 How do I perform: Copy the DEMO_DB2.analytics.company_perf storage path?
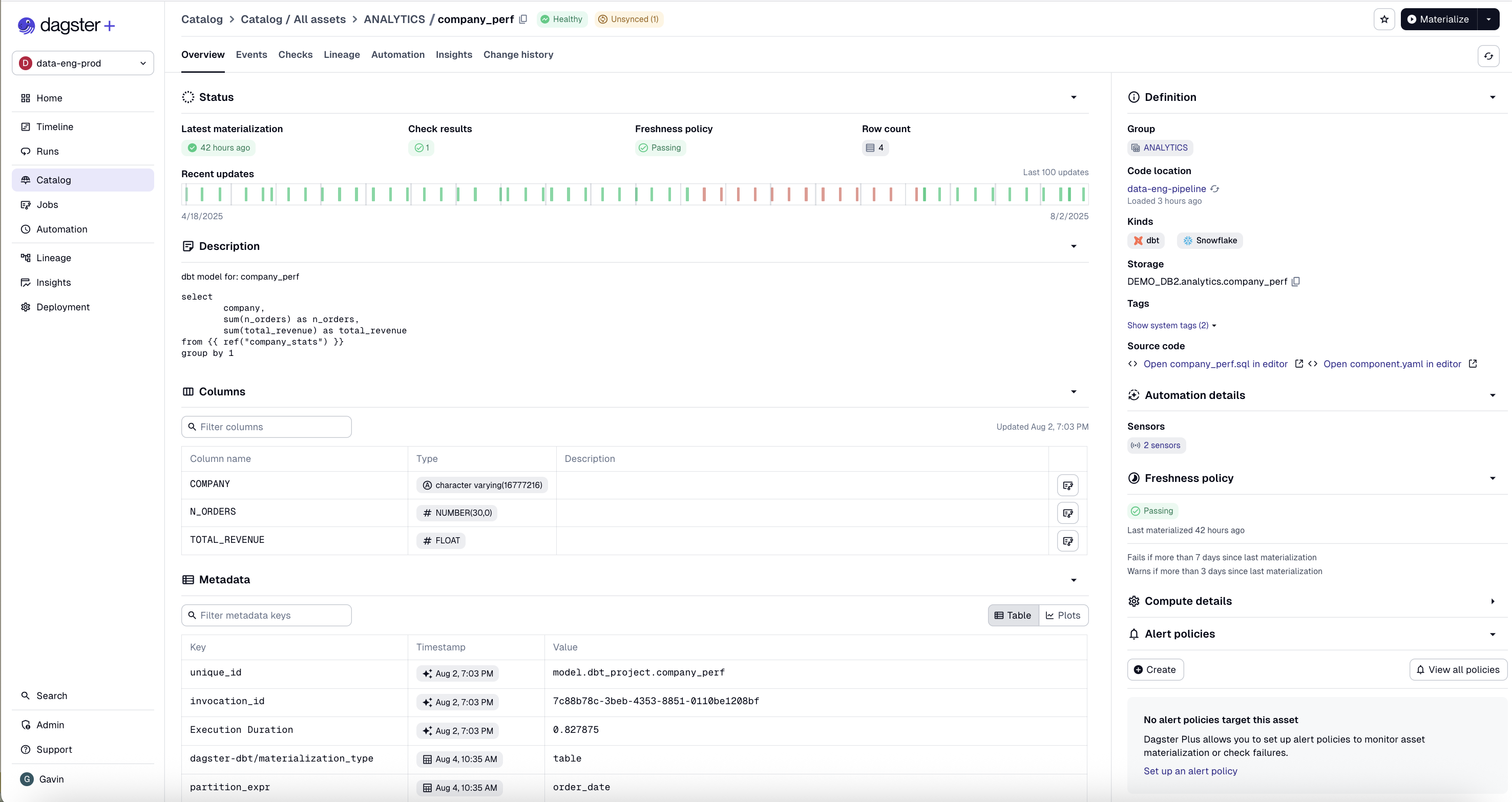point(1296,282)
